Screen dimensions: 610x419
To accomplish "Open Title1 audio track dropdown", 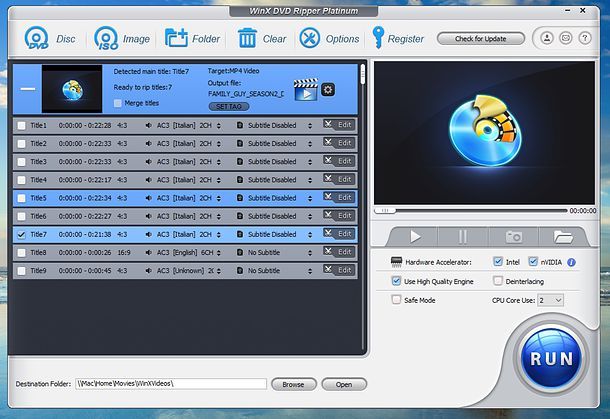I will [x=219, y=126].
